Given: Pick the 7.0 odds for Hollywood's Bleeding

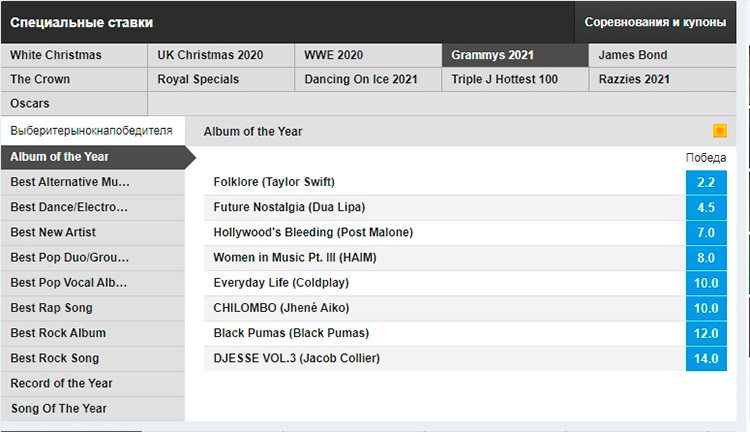Looking at the screenshot, I should 706,232.
